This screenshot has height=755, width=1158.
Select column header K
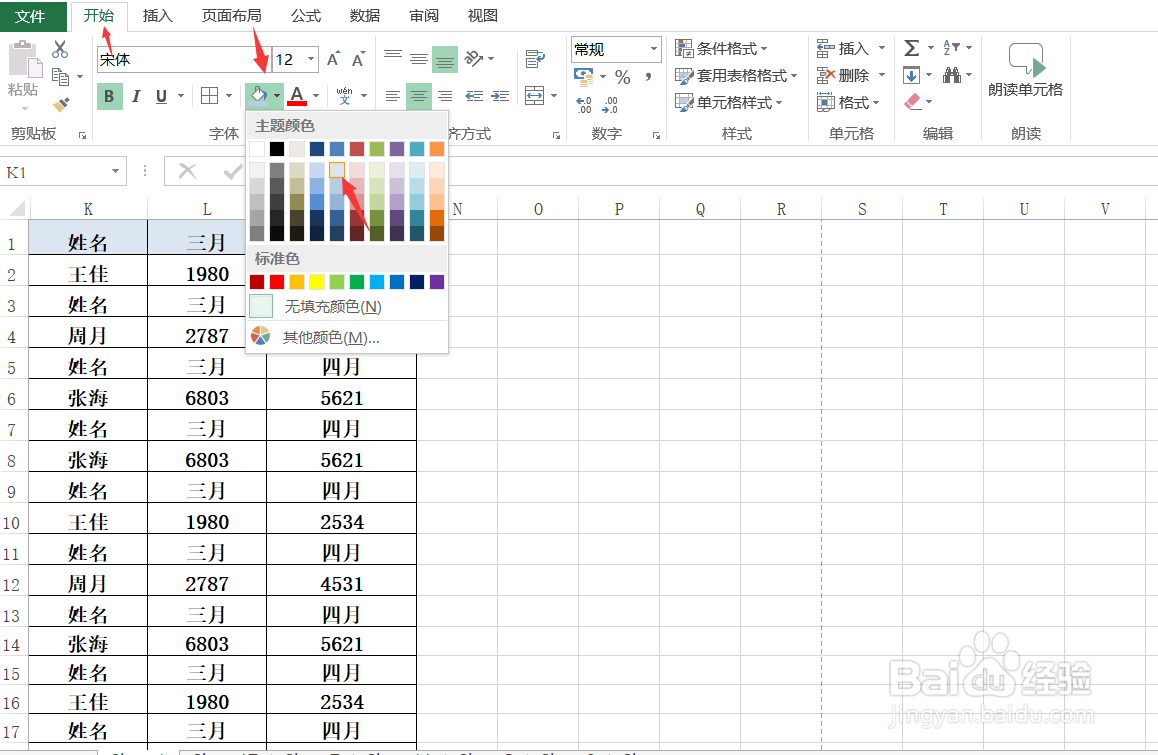point(88,209)
